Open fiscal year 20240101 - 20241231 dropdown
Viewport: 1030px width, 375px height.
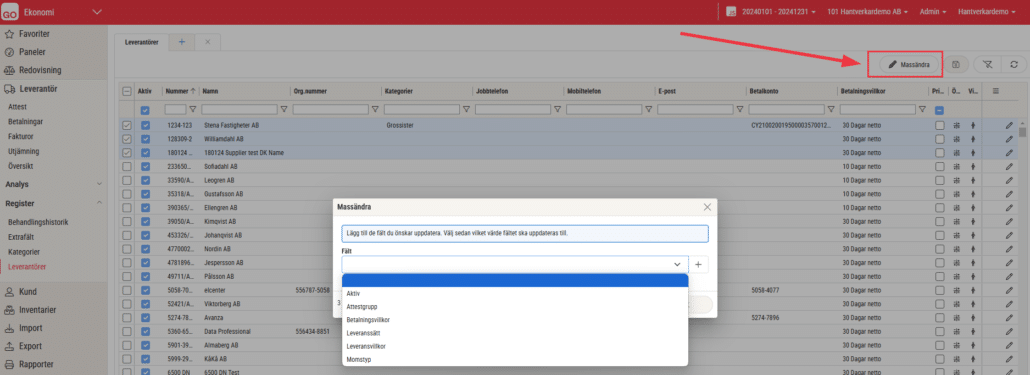coord(778,12)
